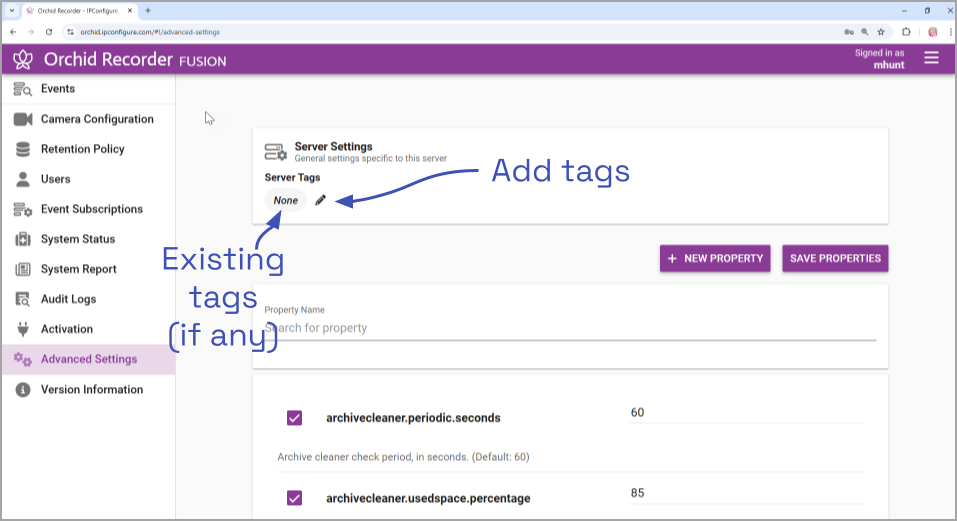This screenshot has height=521, width=957.
Task: Click Save Properties button
Action: 835,258
